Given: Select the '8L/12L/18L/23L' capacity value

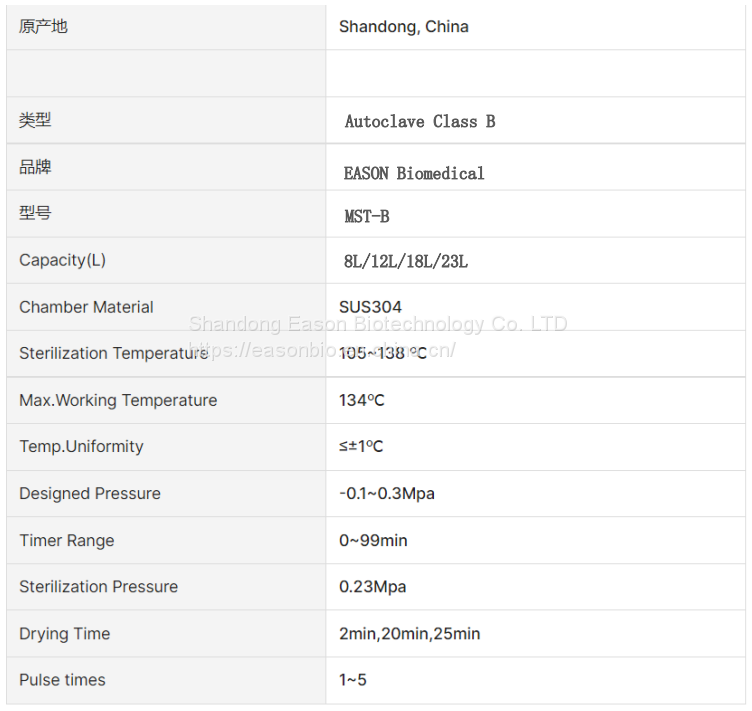Looking at the screenshot, I should coord(406,262).
